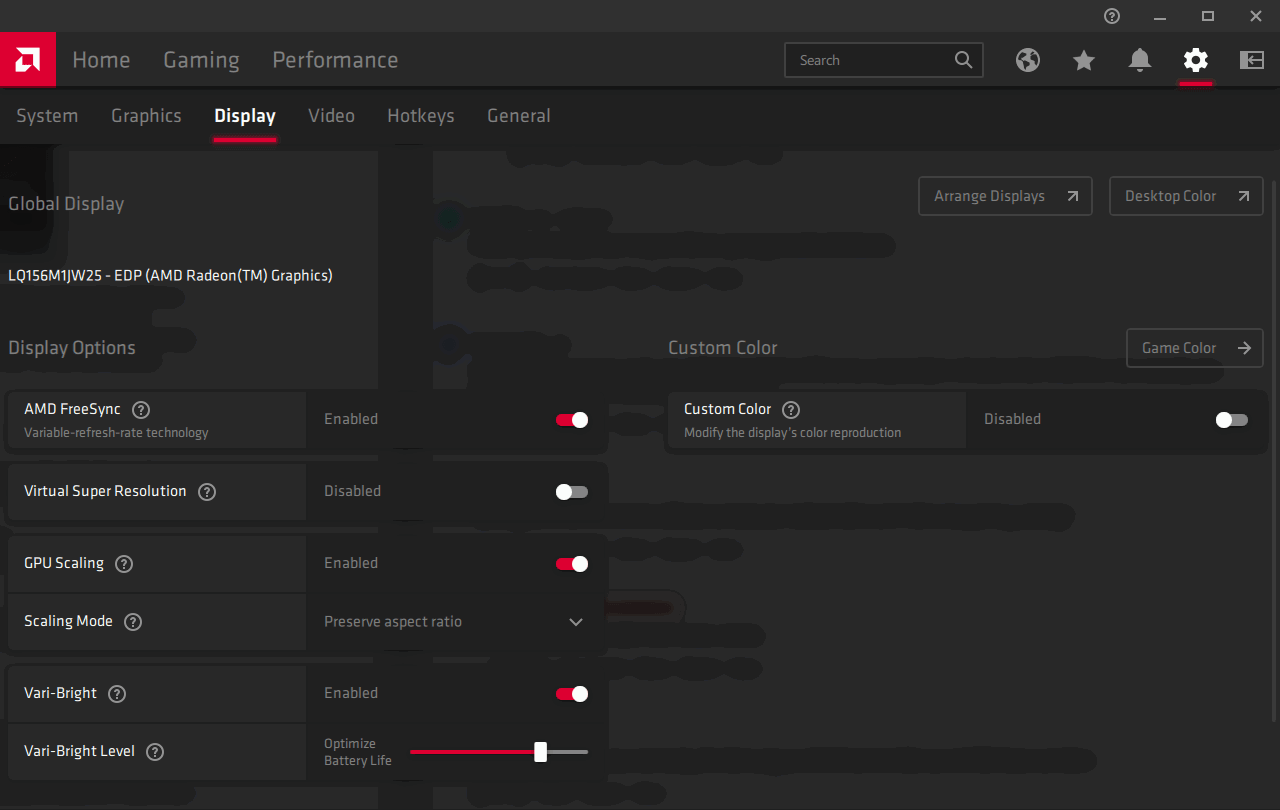The image size is (1280, 810).
Task: Switch to the Graphics tab
Action: 146,116
